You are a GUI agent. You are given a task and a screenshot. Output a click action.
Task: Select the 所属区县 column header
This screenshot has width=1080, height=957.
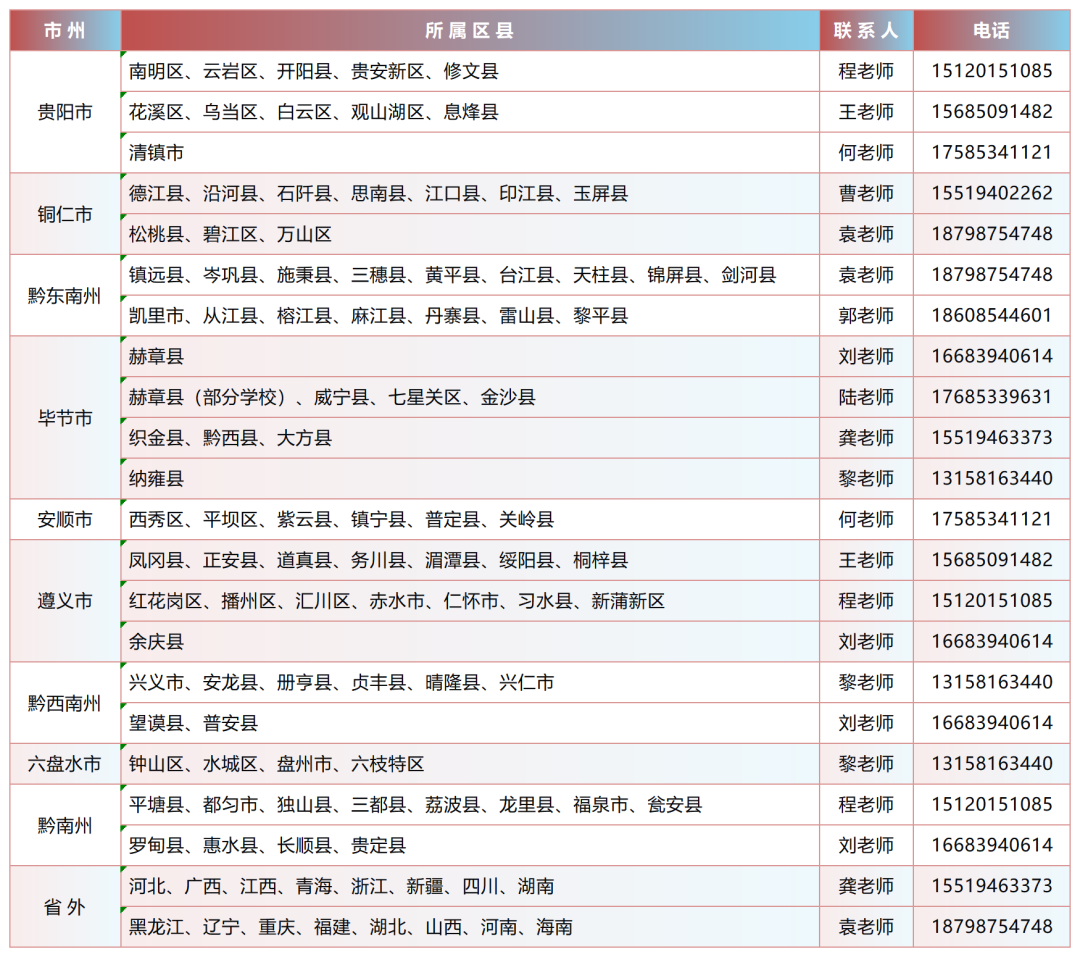click(469, 31)
